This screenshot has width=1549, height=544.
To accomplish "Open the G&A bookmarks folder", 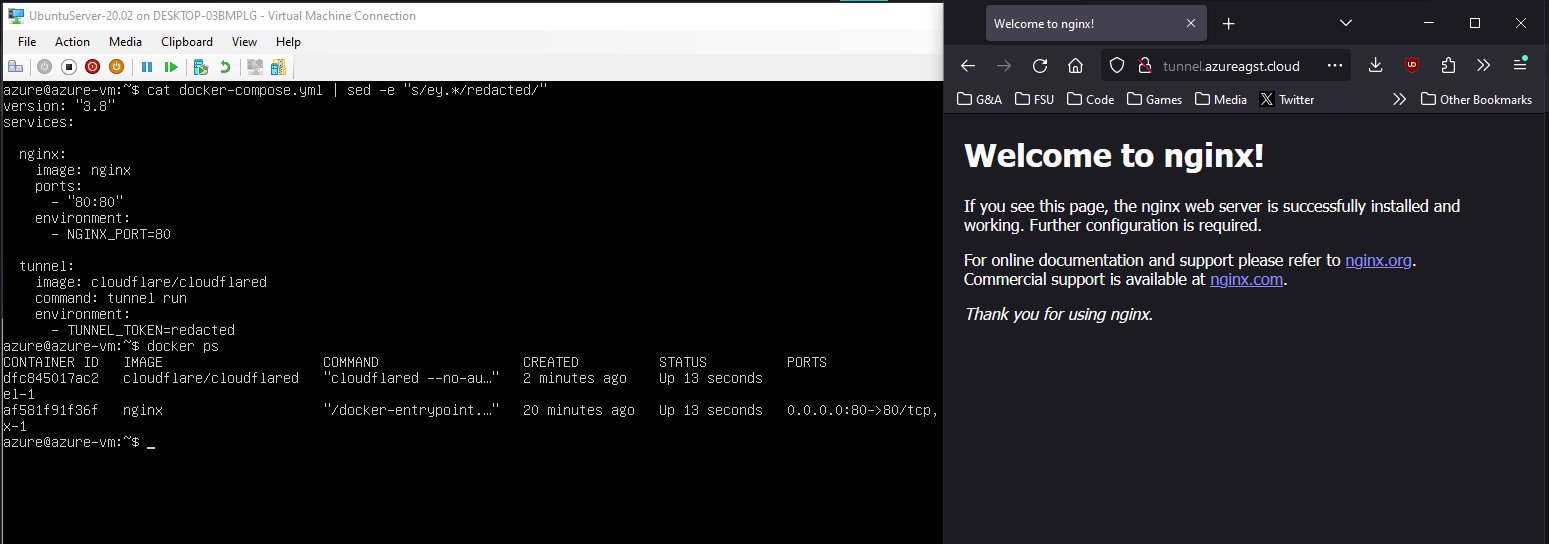I will coord(979,99).
